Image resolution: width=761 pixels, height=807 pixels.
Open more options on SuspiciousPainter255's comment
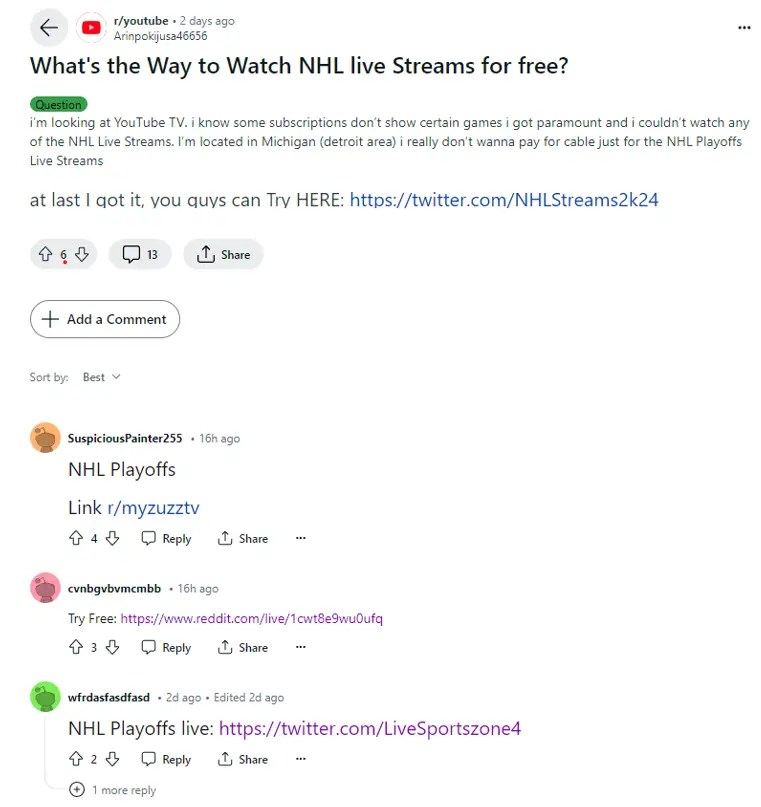tap(301, 538)
